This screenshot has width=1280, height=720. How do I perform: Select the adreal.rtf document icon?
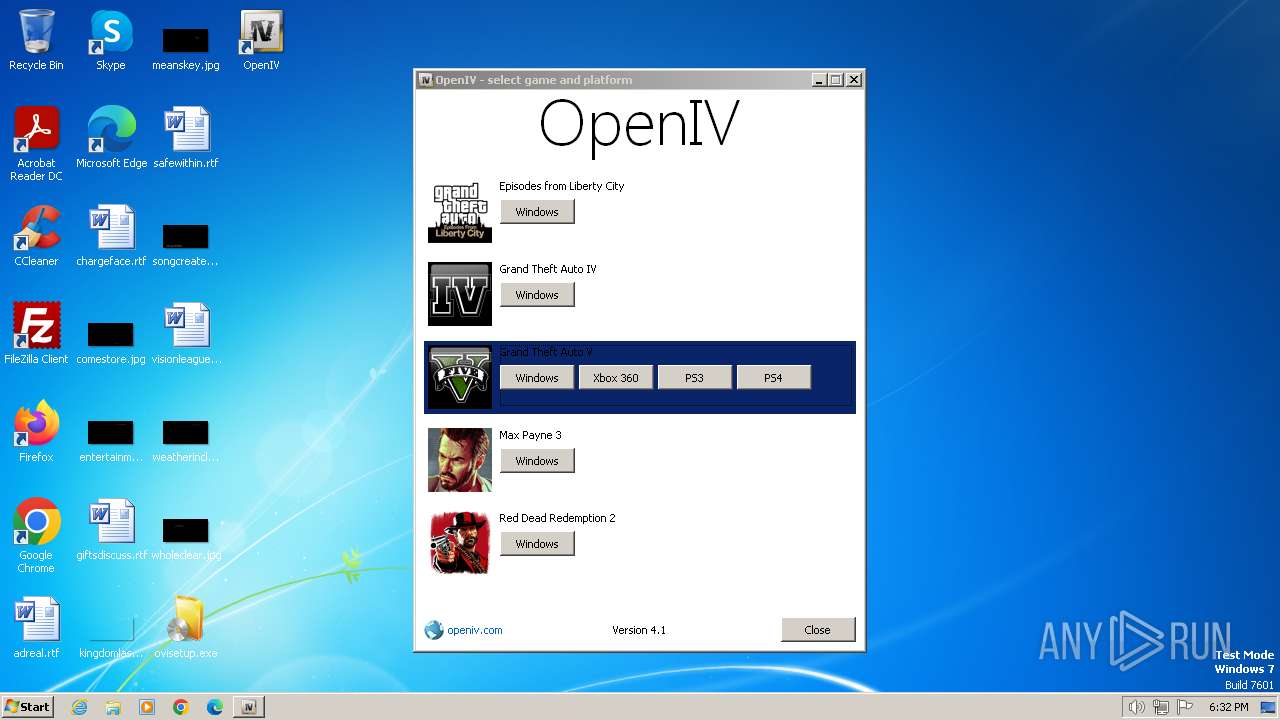coord(36,627)
